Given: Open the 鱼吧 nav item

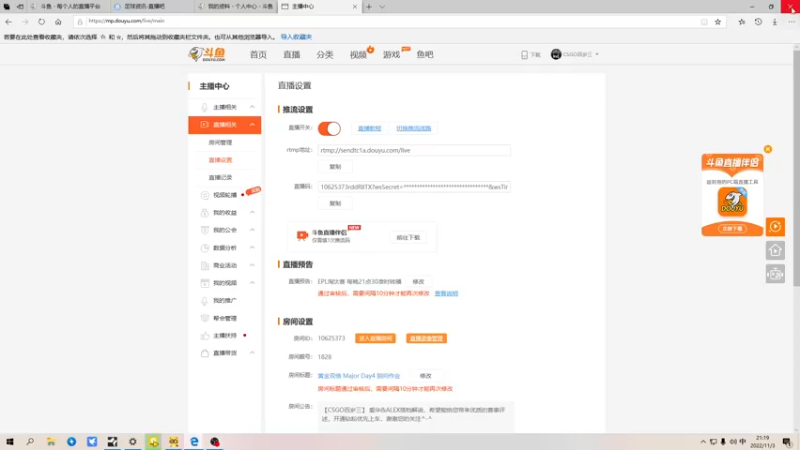Looking at the screenshot, I should 424,55.
